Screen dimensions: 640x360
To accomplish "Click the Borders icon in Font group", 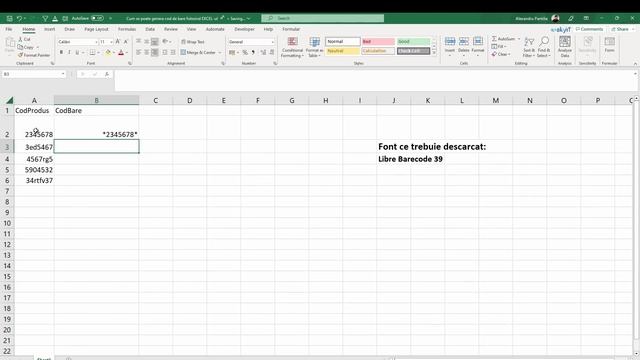I will click(92, 52).
